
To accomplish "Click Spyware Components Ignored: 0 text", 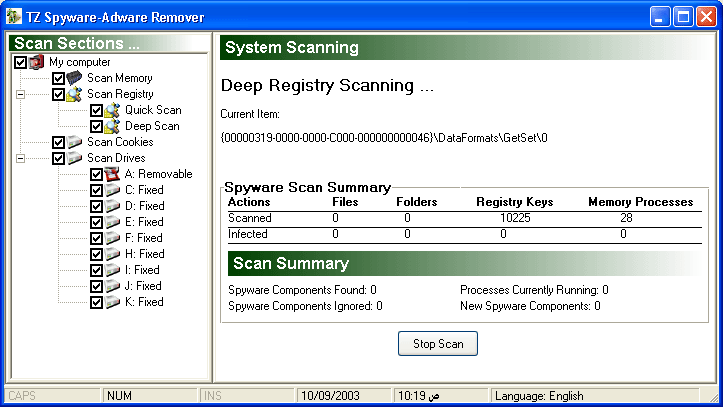I will [305, 306].
